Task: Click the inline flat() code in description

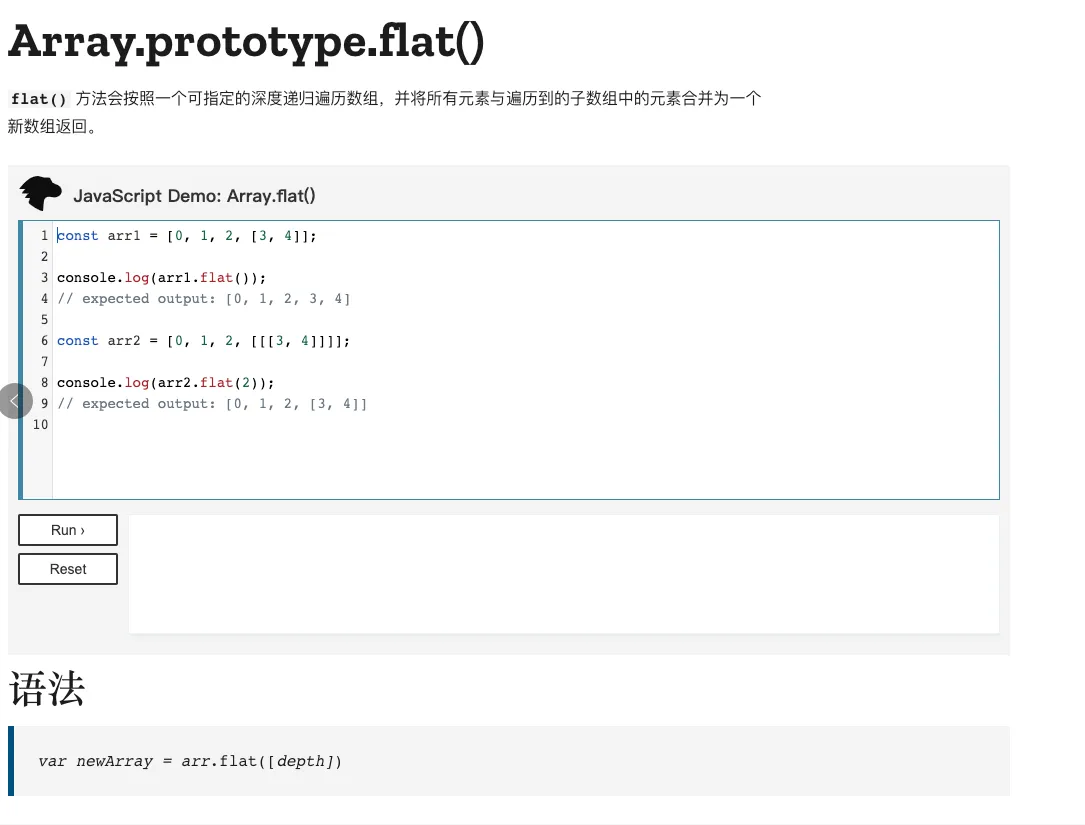Action: tap(39, 99)
